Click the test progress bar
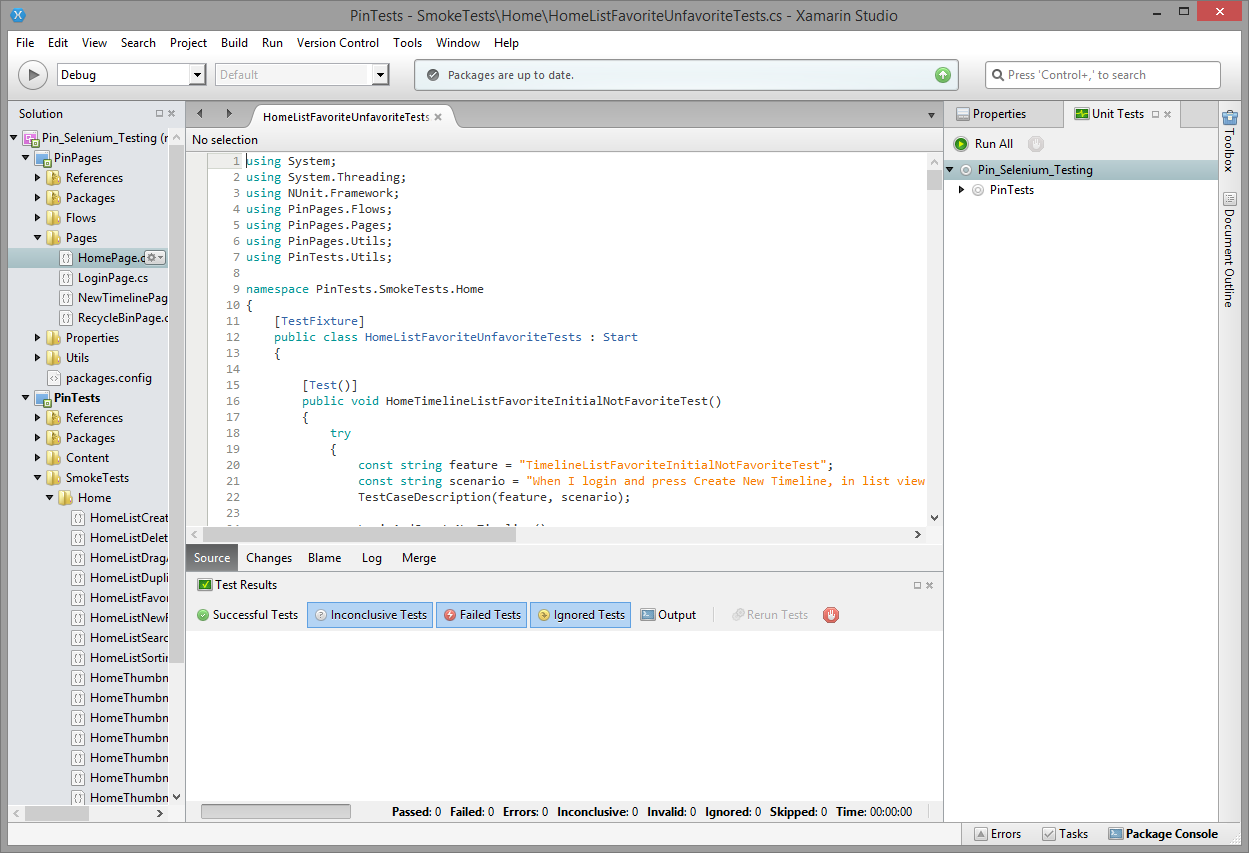 pos(276,812)
